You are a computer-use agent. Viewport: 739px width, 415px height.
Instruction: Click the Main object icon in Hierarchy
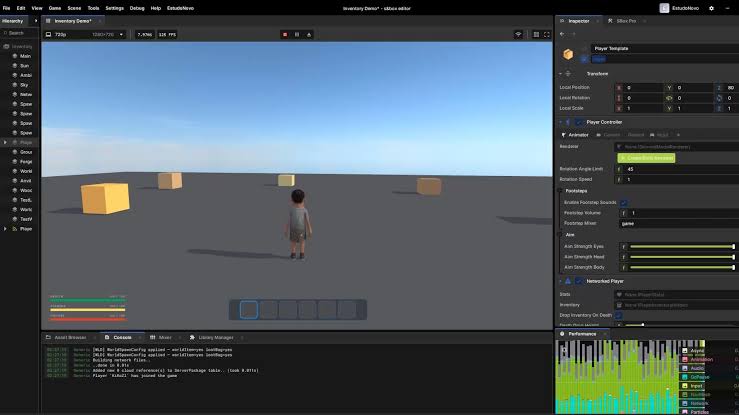pos(15,56)
